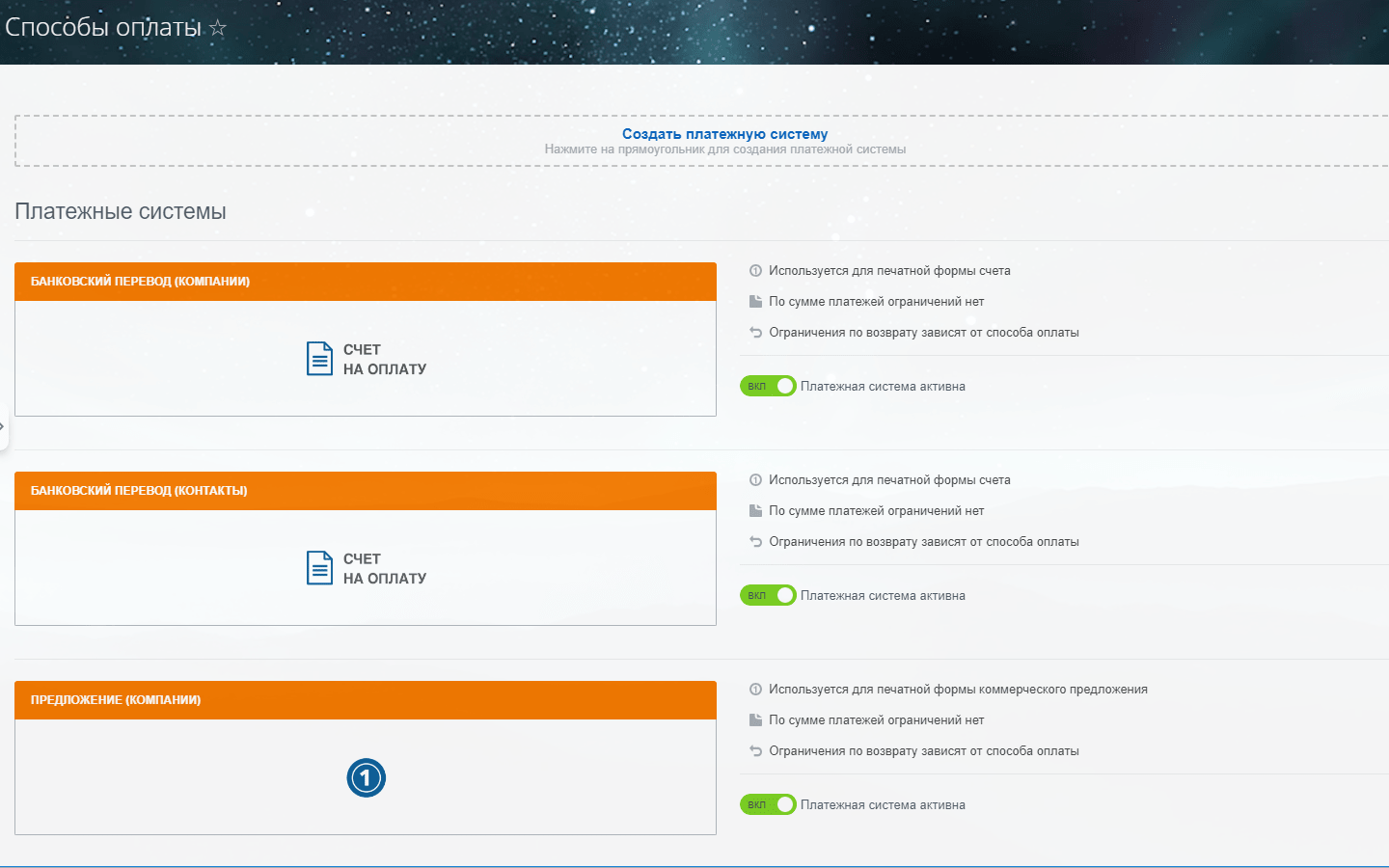Click the return arrow icon in Банковский перевод (контакты) section
Screen dimensions: 1389x868
coord(754,541)
